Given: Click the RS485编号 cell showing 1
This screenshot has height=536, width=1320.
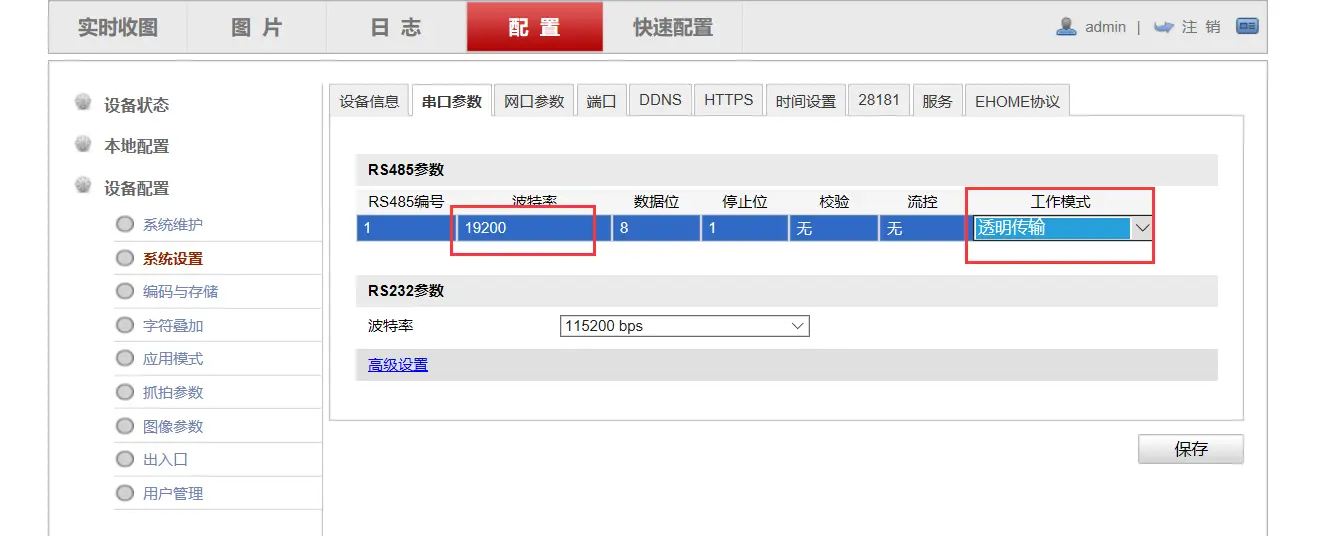Looking at the screenshot, I should click(406, 228).
